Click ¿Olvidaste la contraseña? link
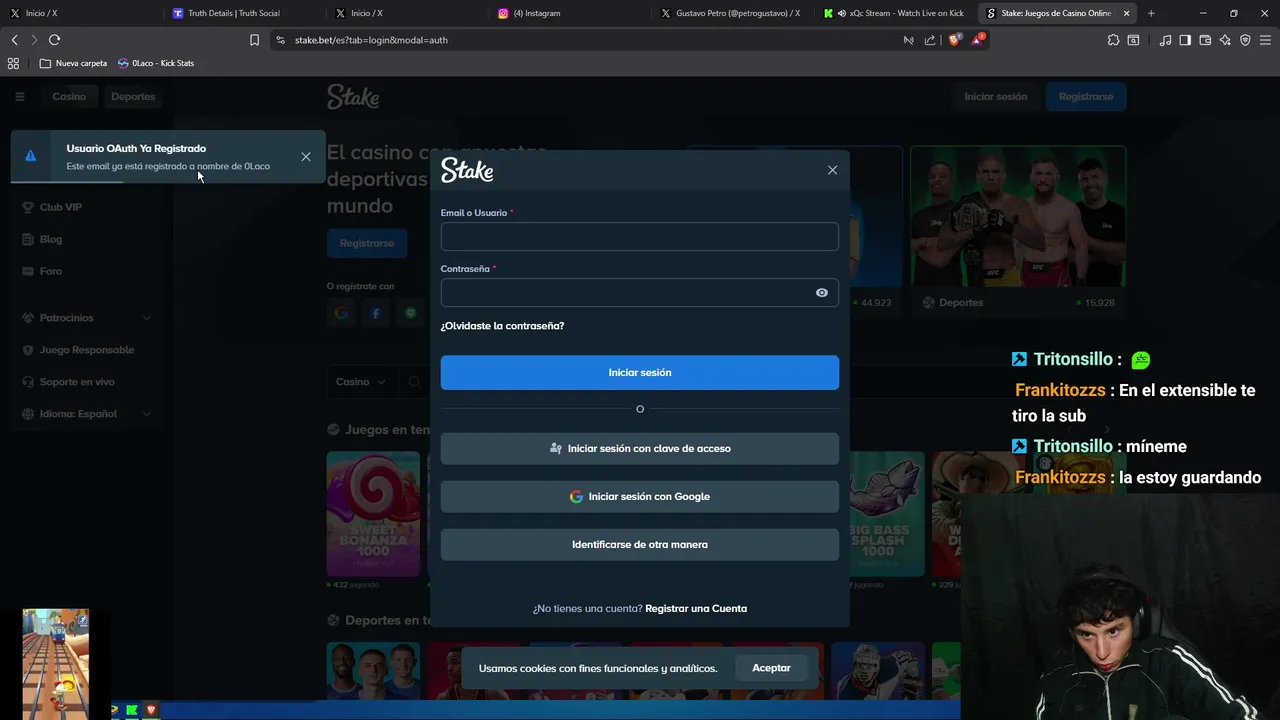 [x=502, y=326]
